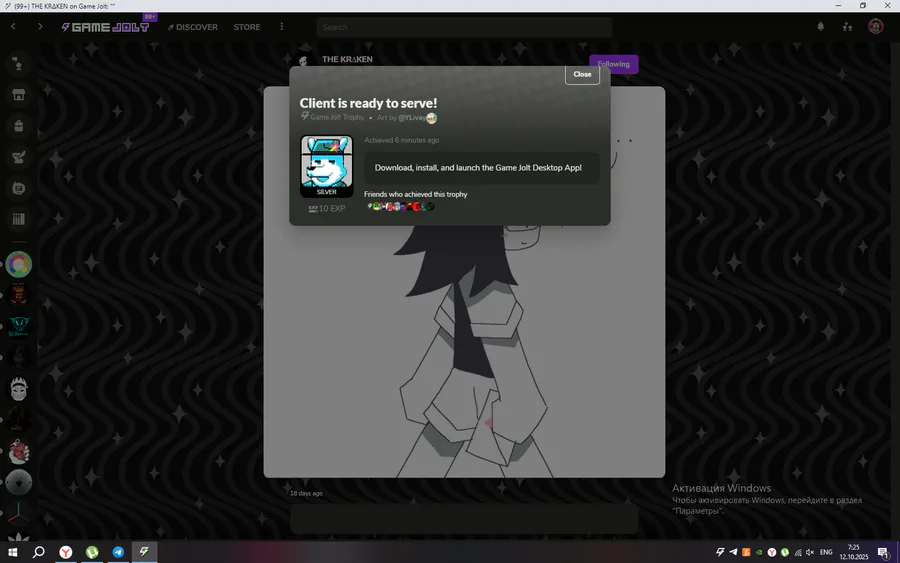The width and height of the screenshot is (900, 563).
Task: Open the storefront icon in the sidebar
Action: pos(18,95)
